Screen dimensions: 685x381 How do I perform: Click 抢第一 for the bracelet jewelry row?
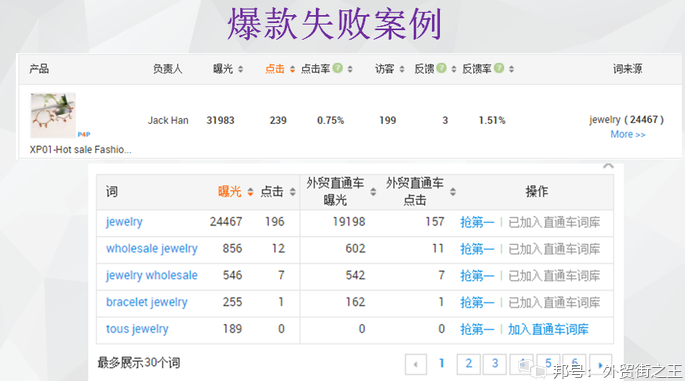pyautogui.click(x=477, y=302)
